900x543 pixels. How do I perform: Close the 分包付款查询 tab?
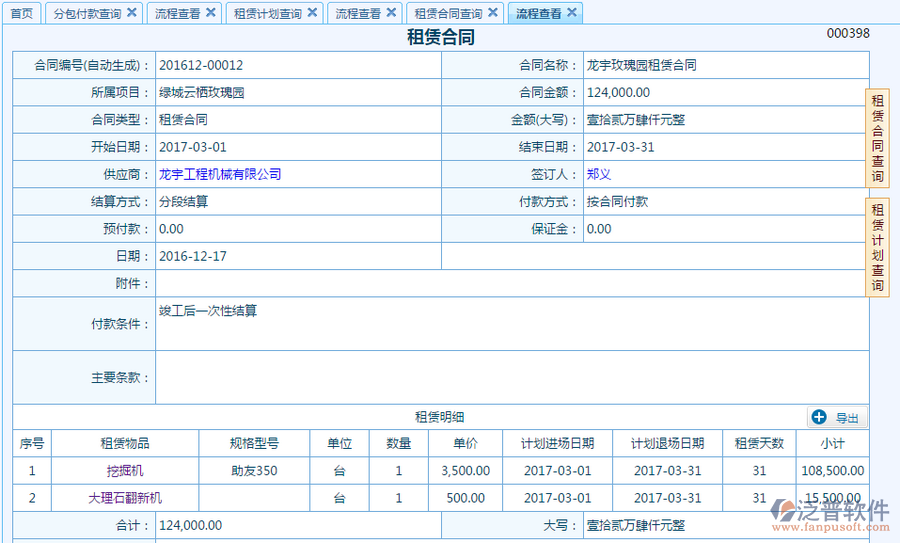pyautogui.click(x=132, y=13)
